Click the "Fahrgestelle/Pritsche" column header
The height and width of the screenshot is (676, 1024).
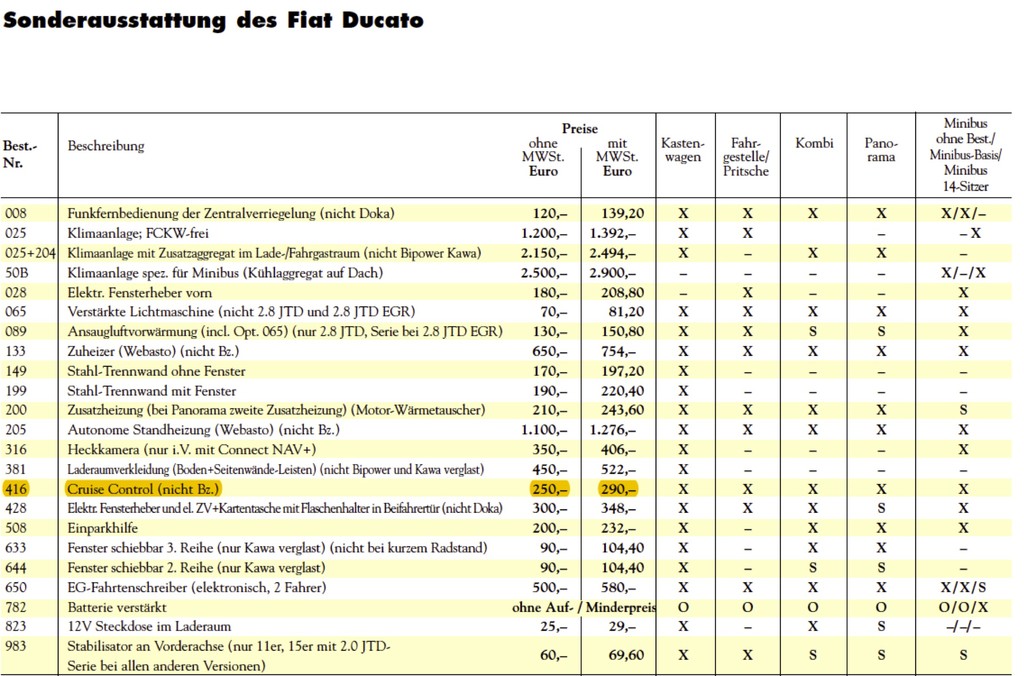coord(746,157)
